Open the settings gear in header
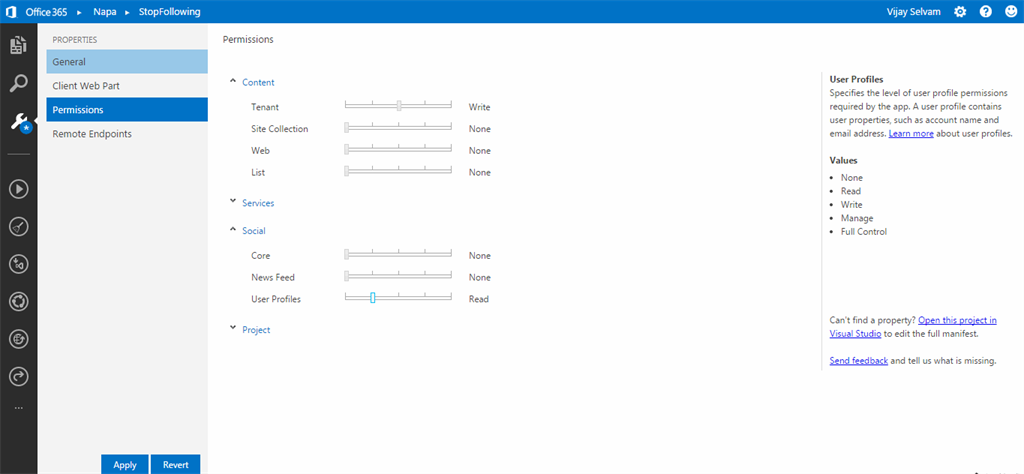1024x474 pixels. click(960, 12)
